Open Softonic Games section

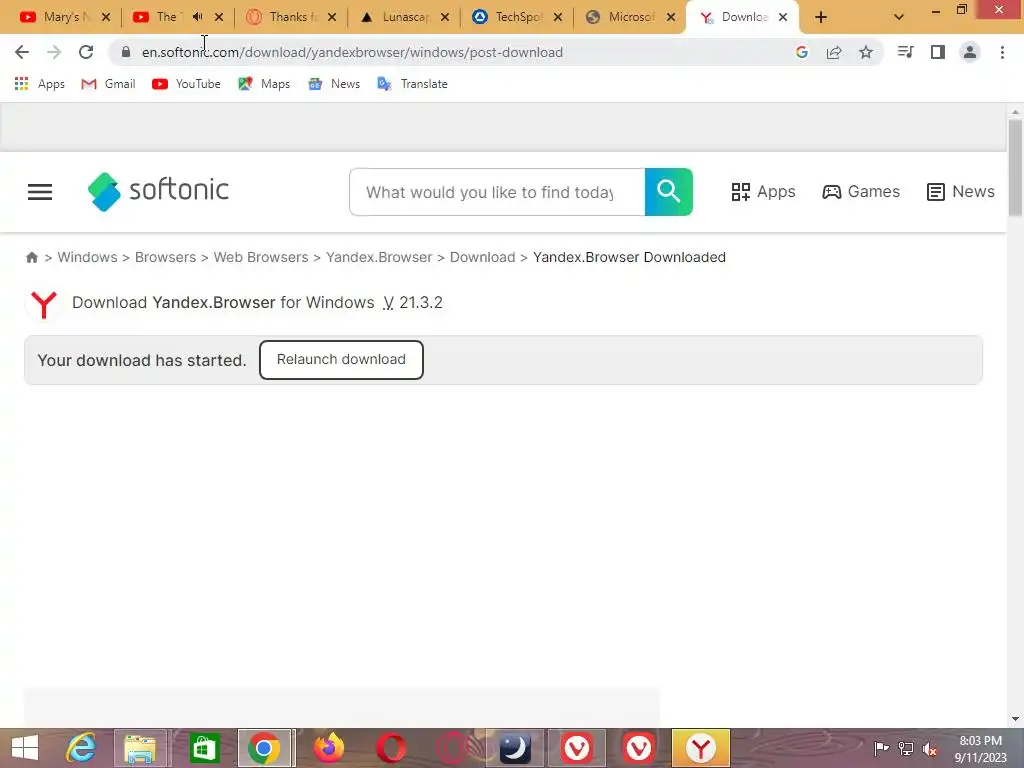[x=861, y=192]
